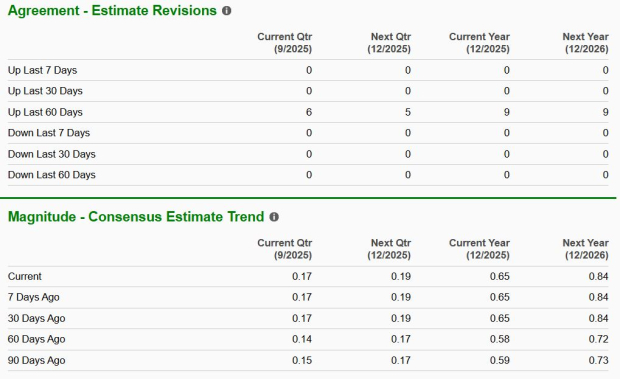The width and height of the screenshot is (620, 379).
Task: Click Current Year (12/2025) header in Agreement table
Action: [479, 43]
